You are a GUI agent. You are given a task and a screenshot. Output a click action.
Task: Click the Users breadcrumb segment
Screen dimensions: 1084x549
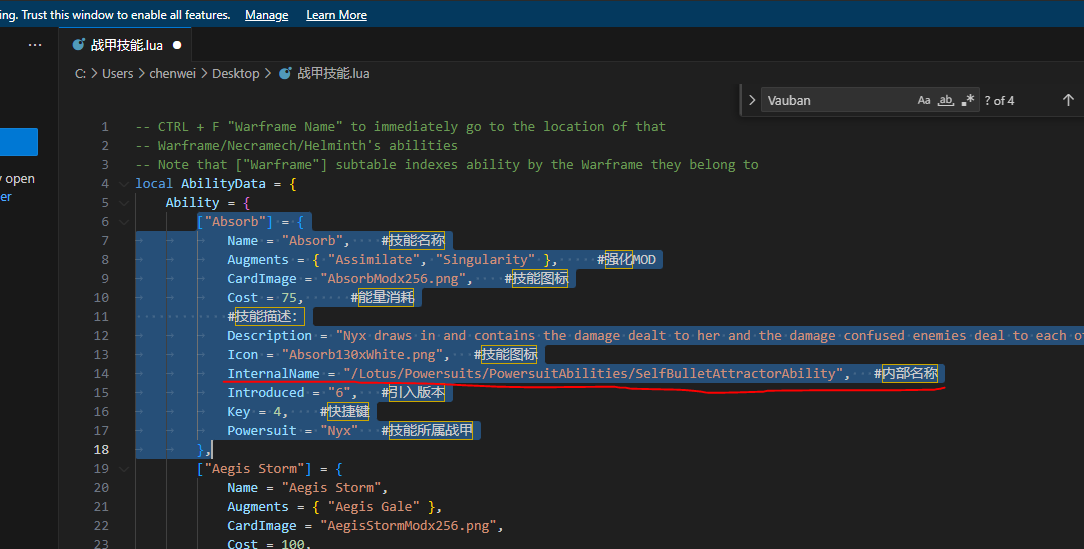coord(117,73)
